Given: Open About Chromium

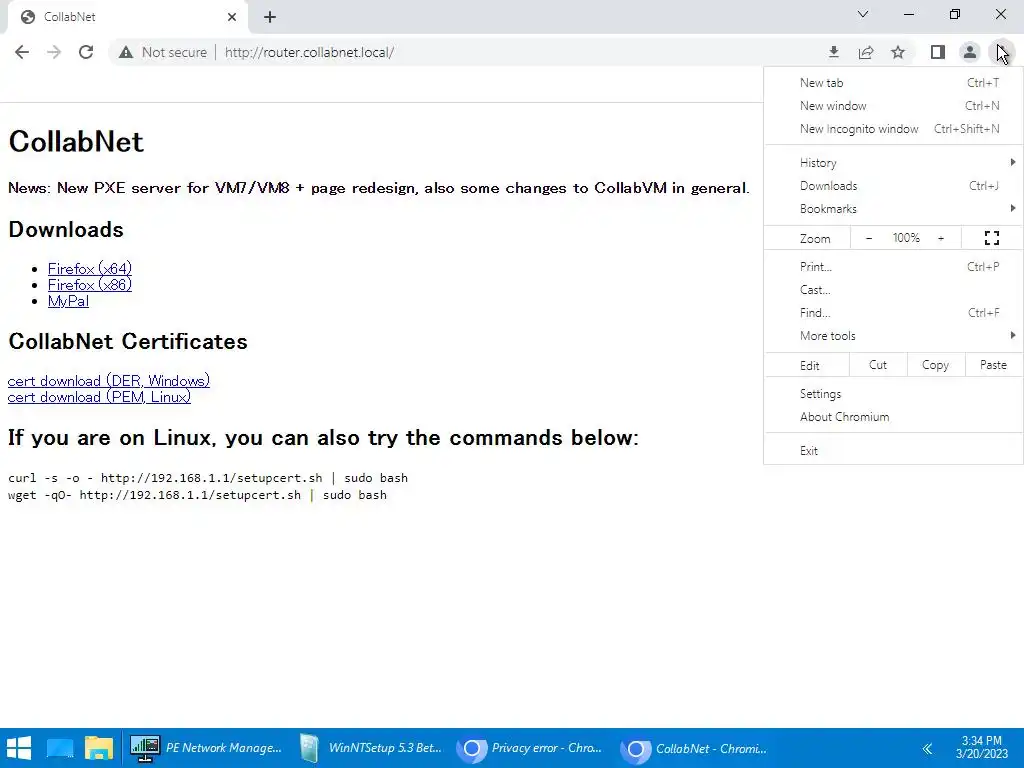Looking at the screenshot, I should coord(893,417).
